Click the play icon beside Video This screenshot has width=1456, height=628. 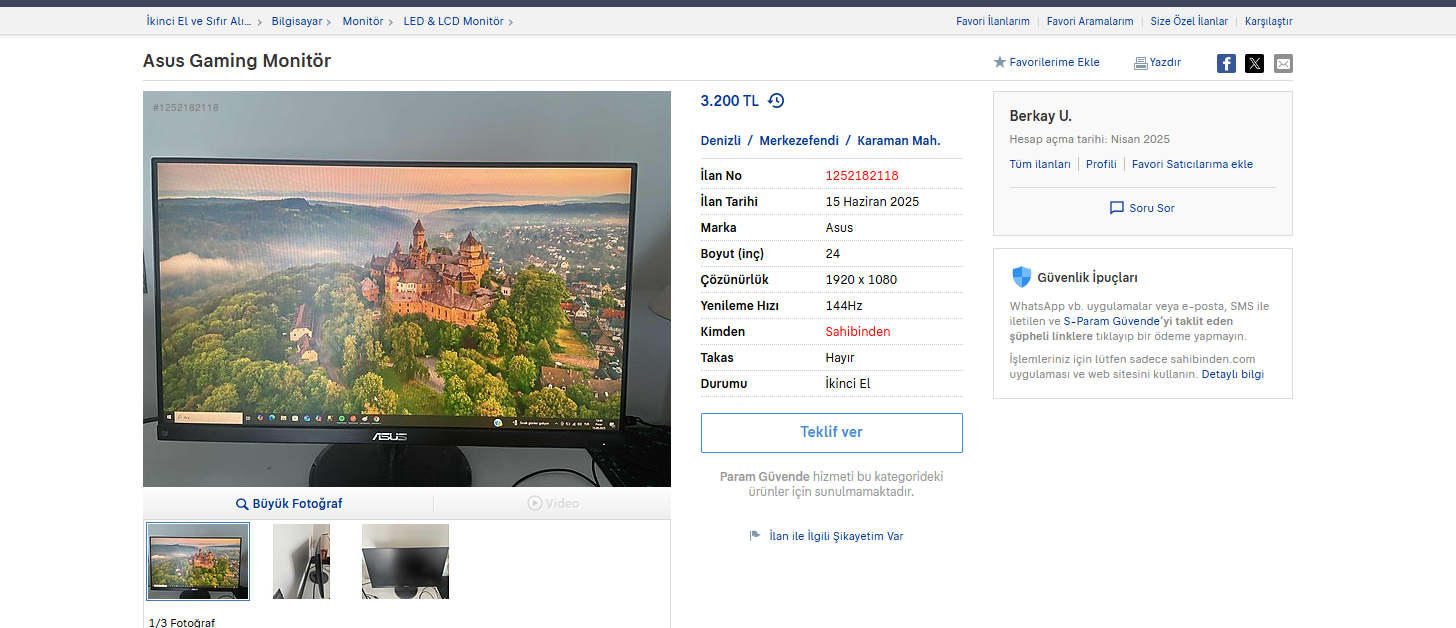tap(535, 503)
